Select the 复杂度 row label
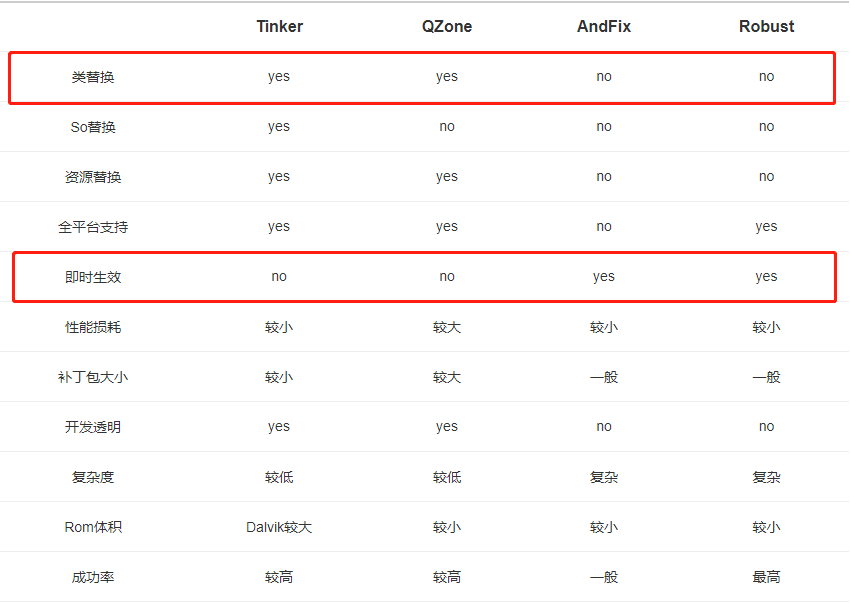This screenshot has width=851, height=603. coord(93,477)
